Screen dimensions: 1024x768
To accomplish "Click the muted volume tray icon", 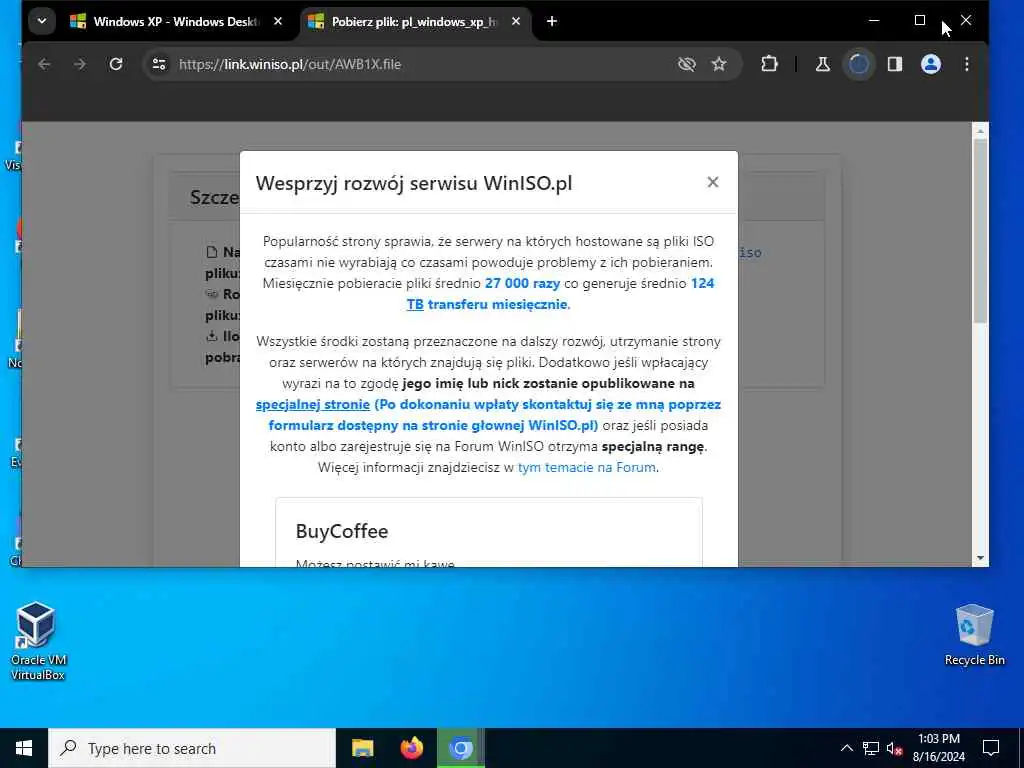I will tap(894, 748).
